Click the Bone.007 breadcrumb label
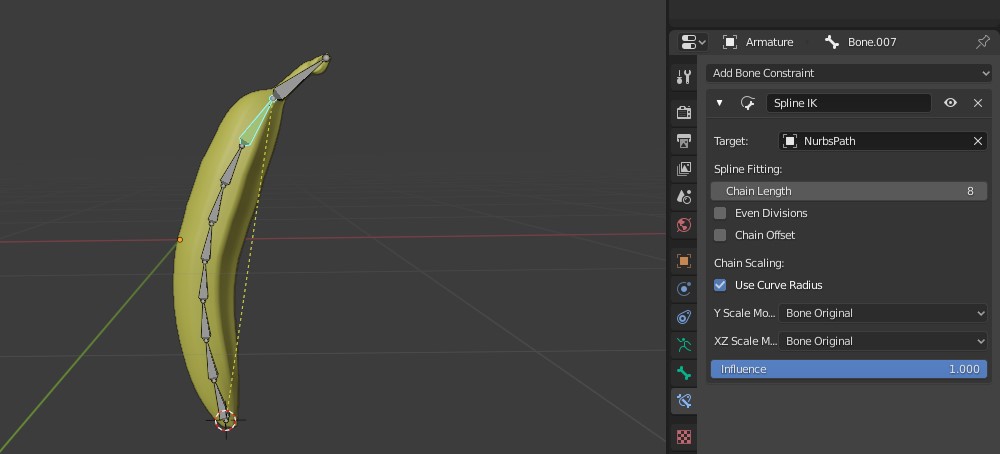Screen dimensions: 1000x454 (x=872, y=42)
